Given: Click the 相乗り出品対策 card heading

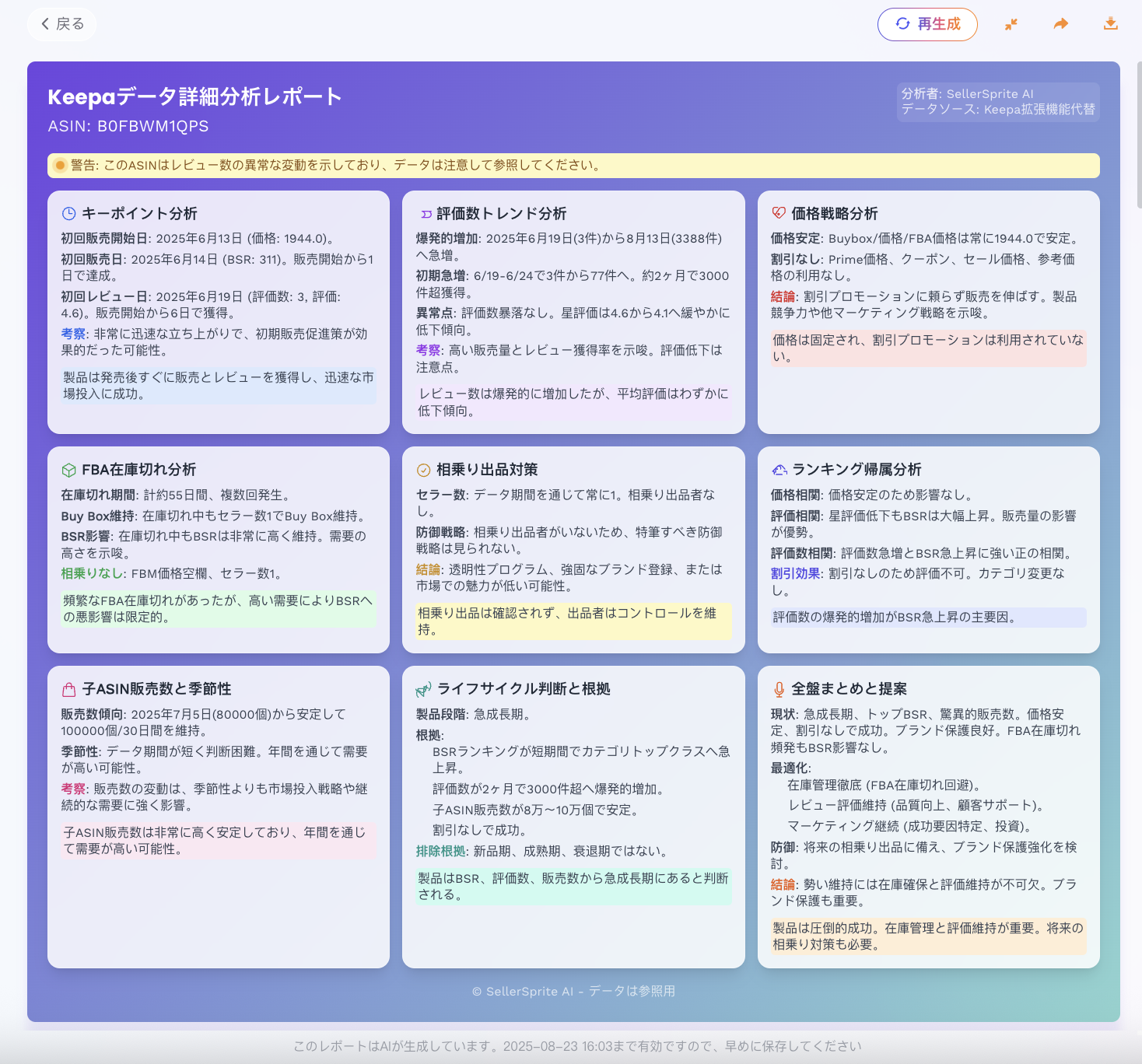Looking at the screenshot, I should point(487,470).
